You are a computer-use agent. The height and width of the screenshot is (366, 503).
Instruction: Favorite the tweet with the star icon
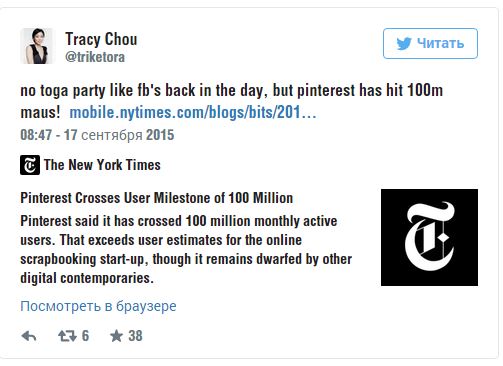coord(116,336)
